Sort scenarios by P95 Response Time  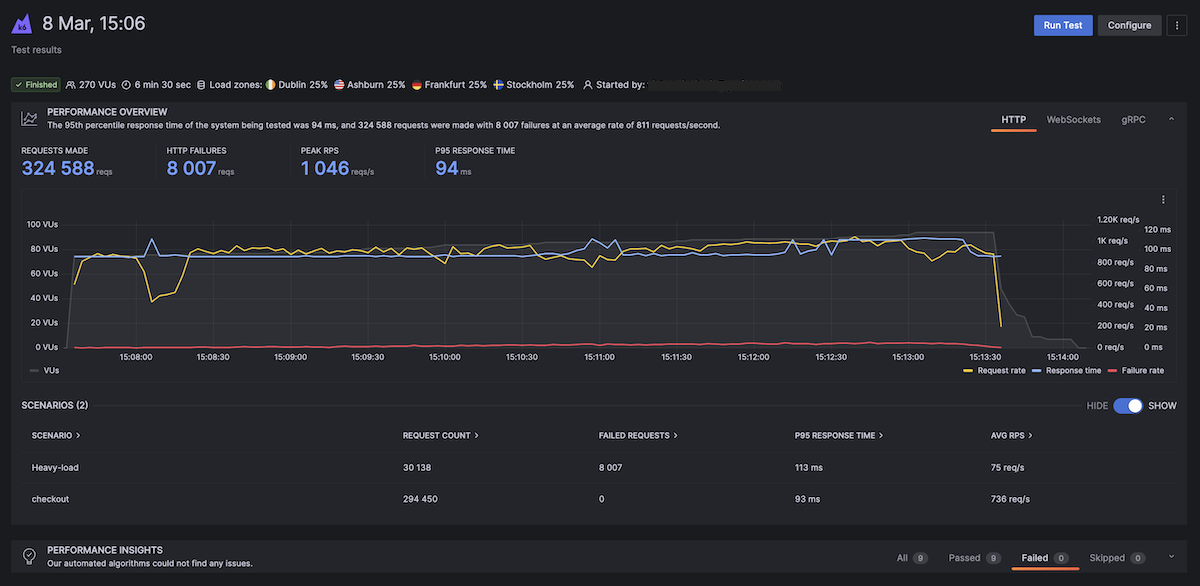pyautogui.click(x=836, y=435)
